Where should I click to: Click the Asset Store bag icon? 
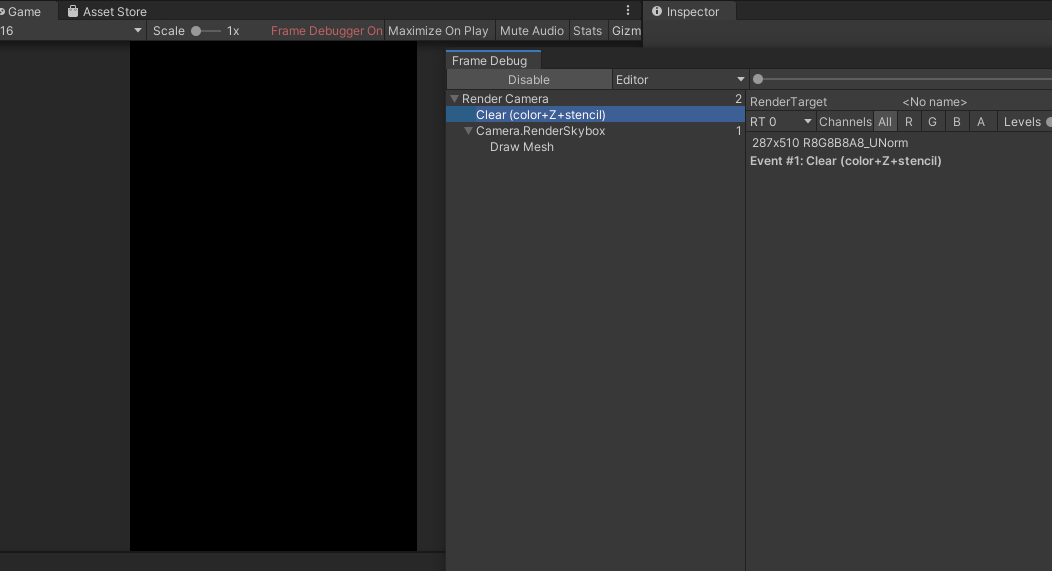point(73,12)
